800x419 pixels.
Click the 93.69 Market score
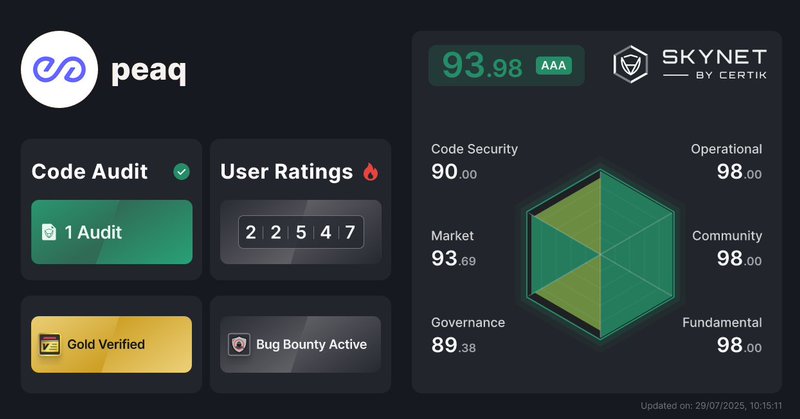[454, 259]
